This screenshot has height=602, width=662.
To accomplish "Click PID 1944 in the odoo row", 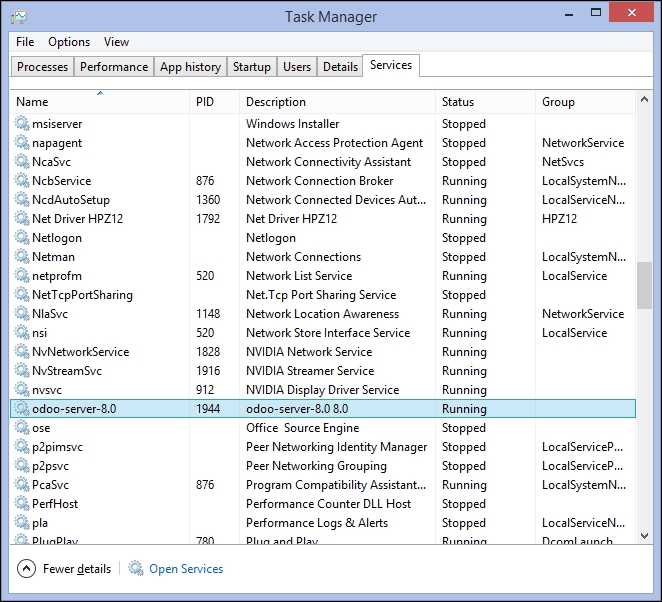I will (x=208, y=409).
